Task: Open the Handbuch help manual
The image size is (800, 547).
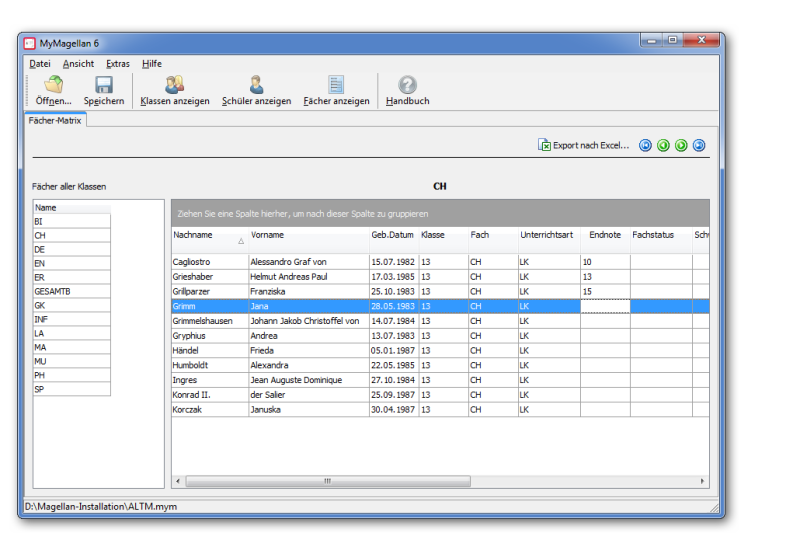Action: [407, 90]
